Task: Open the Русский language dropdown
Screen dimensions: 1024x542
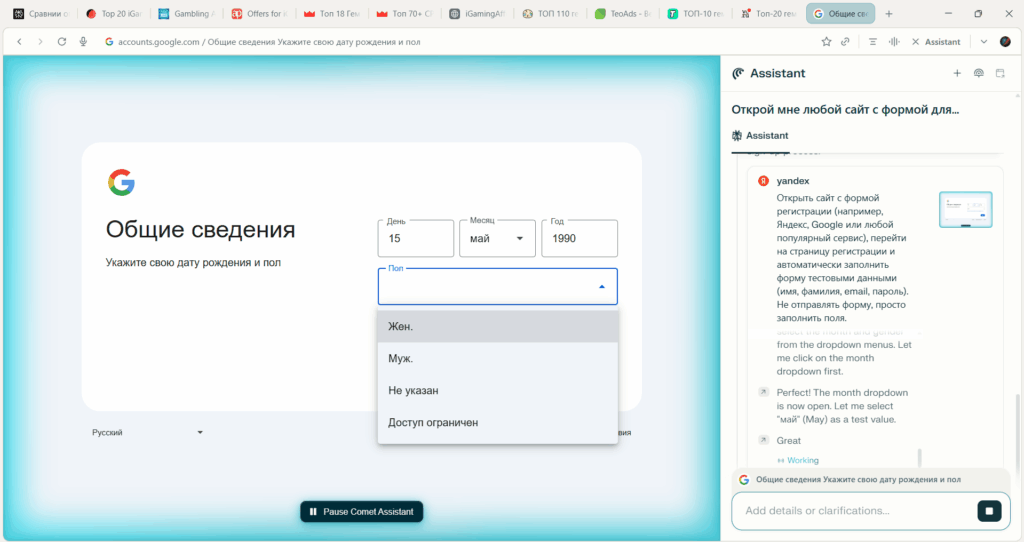Action: pos(147,432)
